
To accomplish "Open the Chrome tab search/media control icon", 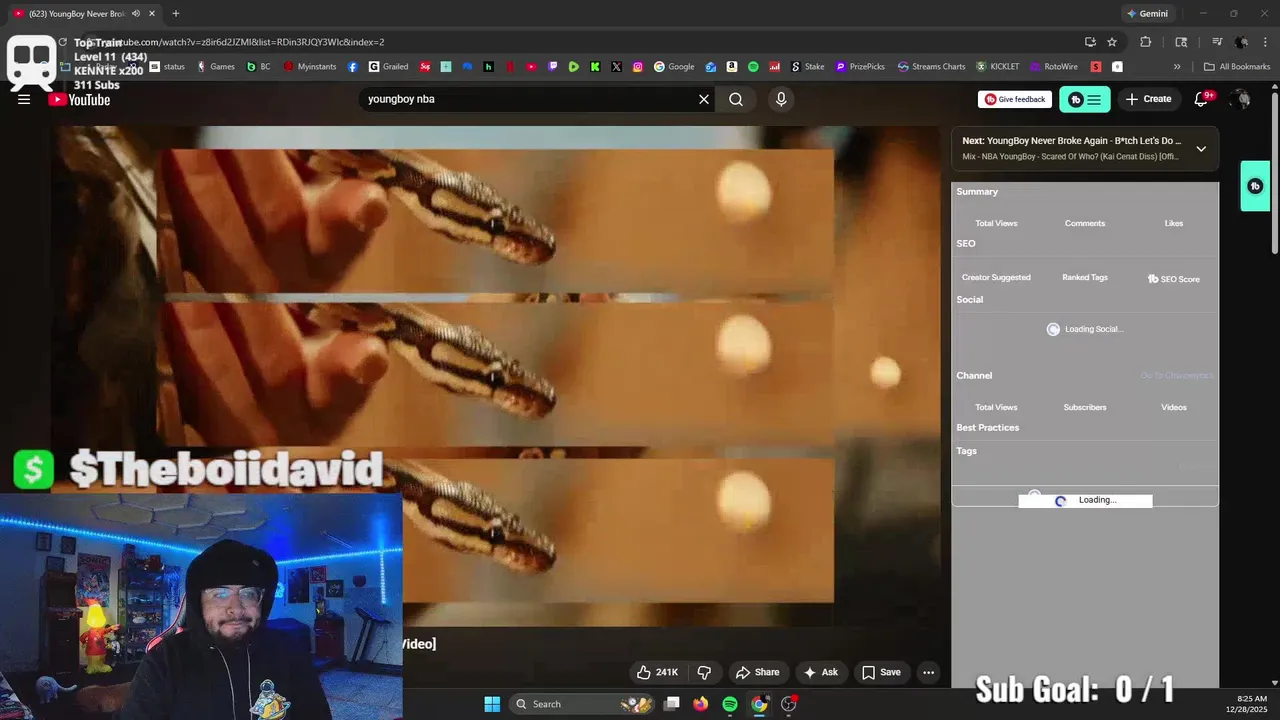I will (1217, 42).
